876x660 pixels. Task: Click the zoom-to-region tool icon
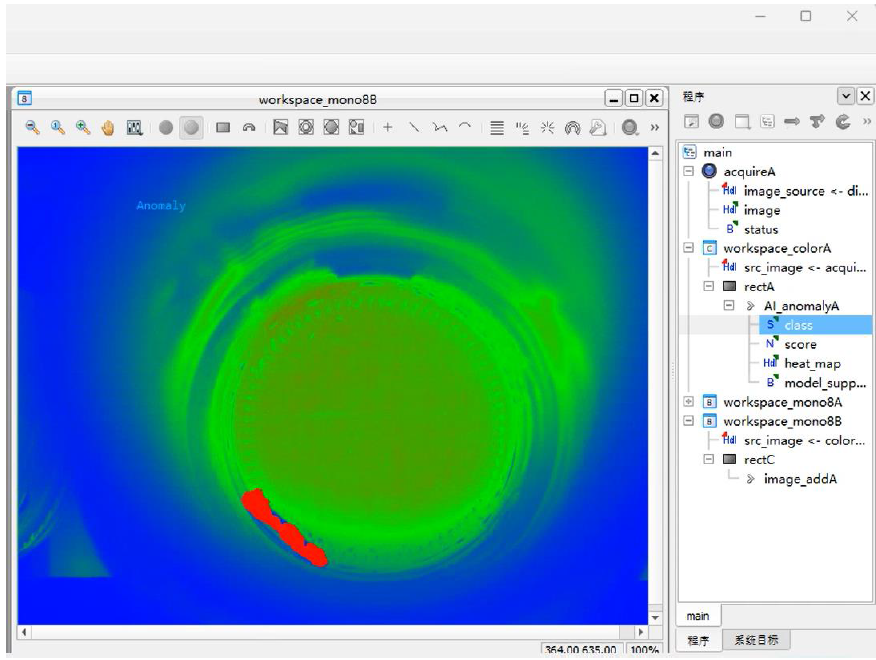pos(135,127)
